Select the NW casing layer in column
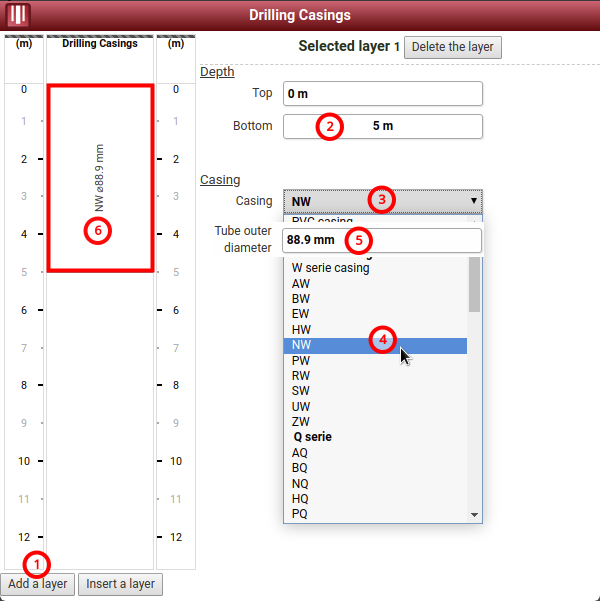The width and height of the screenshot is (600, 601). click(100, 178)
